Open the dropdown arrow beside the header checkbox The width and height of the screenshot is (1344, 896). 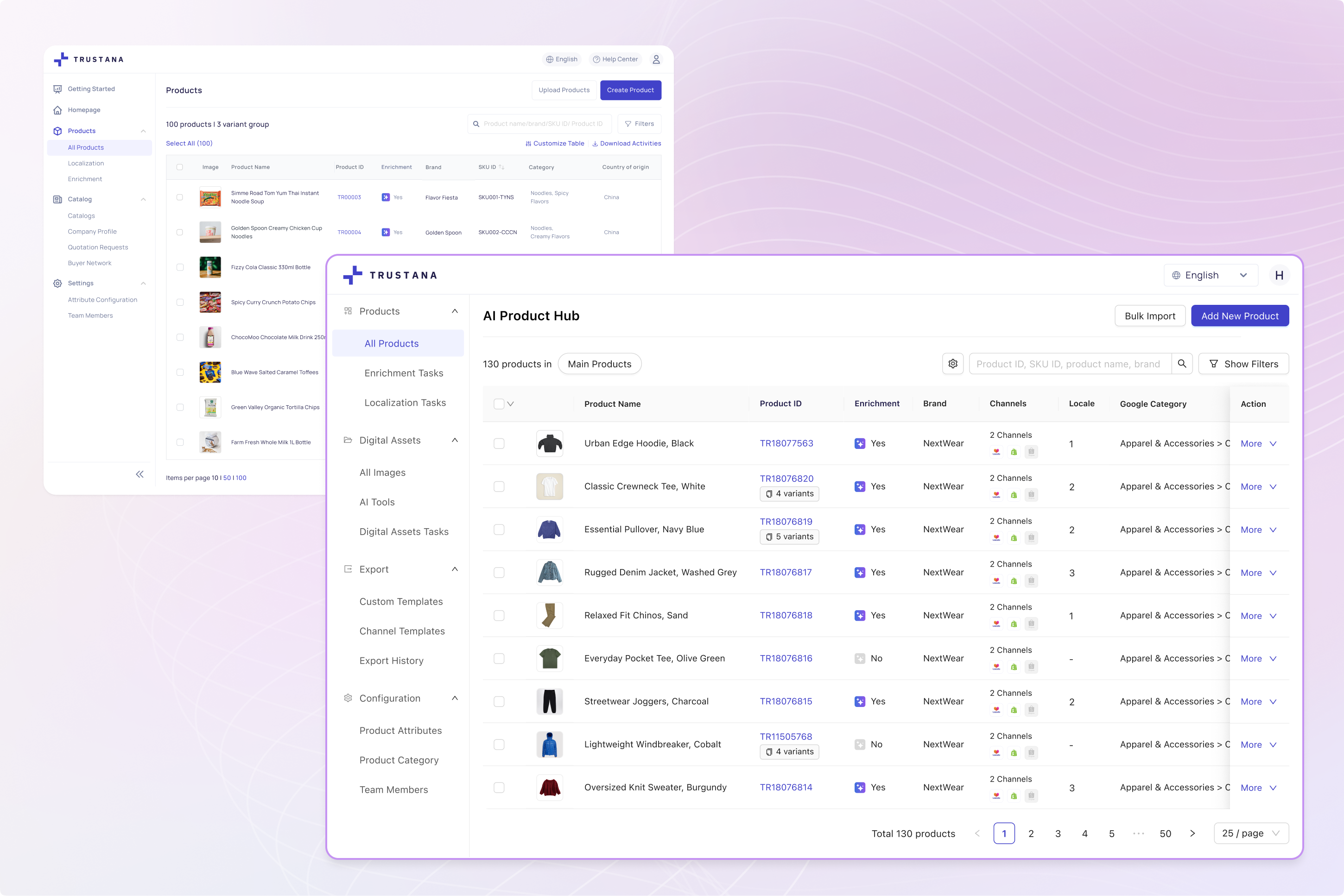[x=511, y=404]
